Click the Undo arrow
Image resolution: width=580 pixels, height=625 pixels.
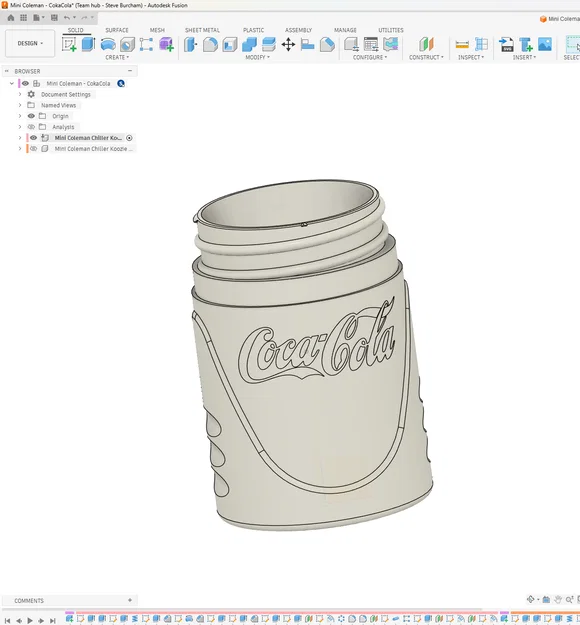[67, 18]
